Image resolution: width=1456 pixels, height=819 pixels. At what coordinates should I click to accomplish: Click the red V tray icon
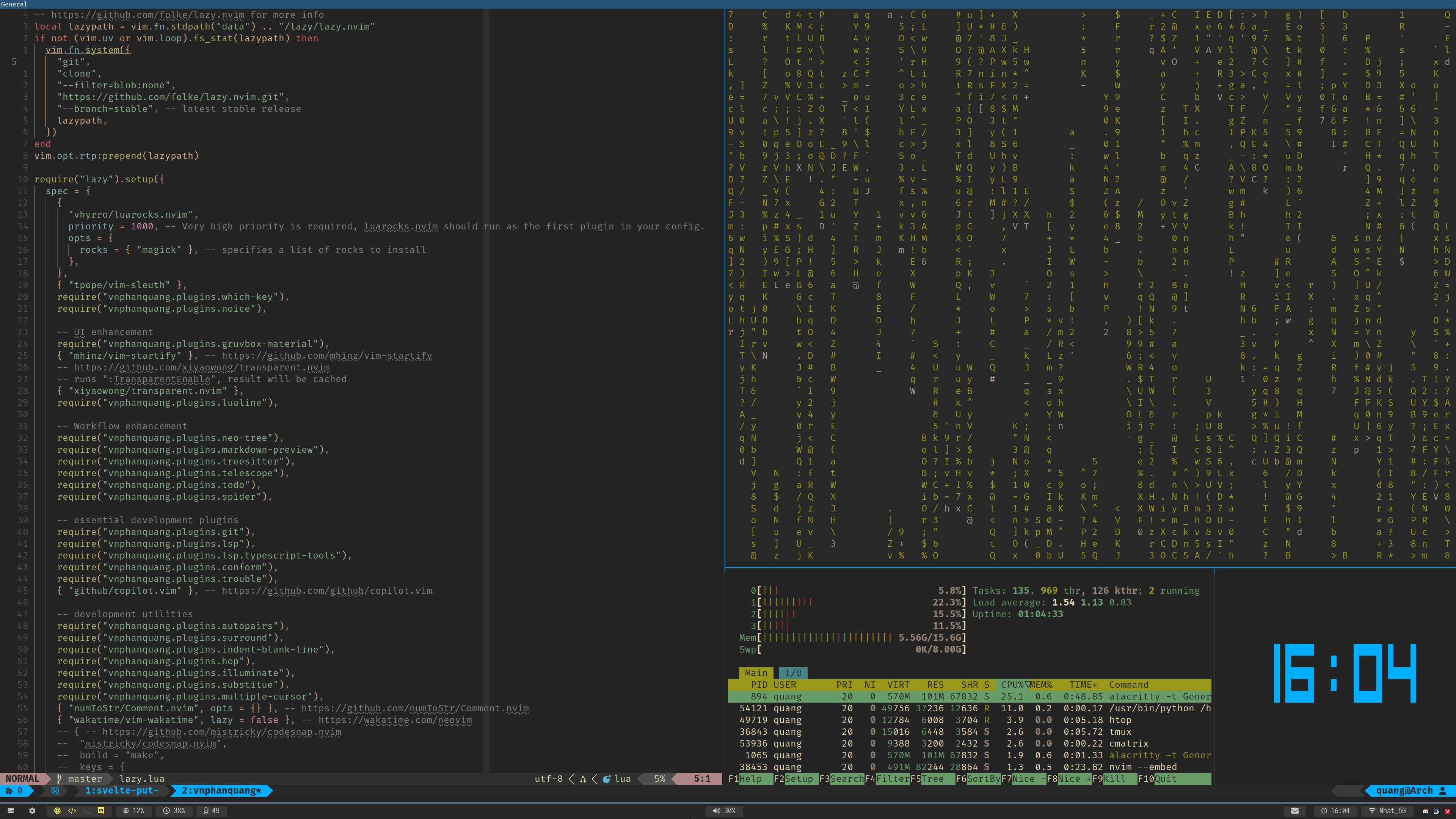(1447, 811)
